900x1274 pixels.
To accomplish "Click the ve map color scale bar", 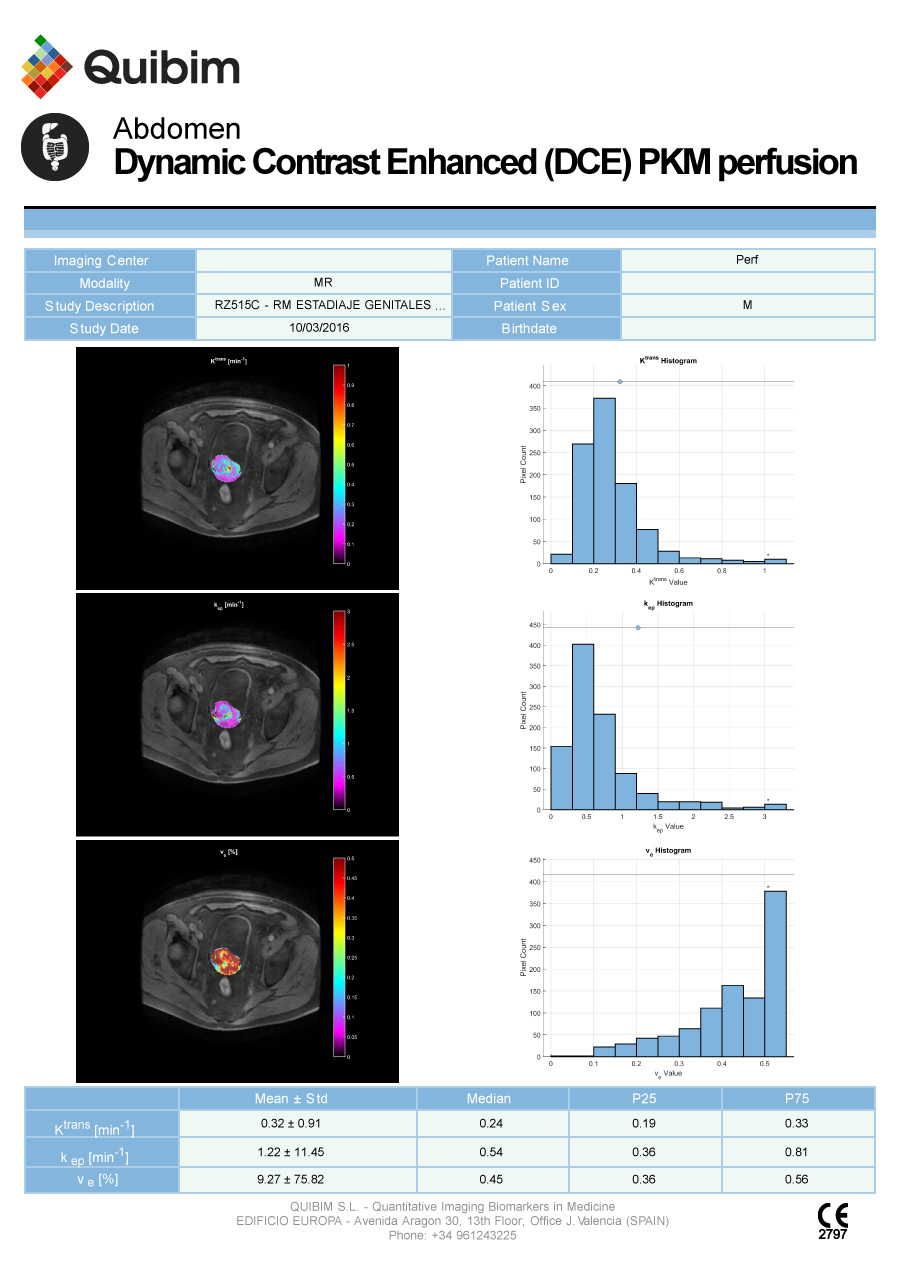I will (339, 957).
